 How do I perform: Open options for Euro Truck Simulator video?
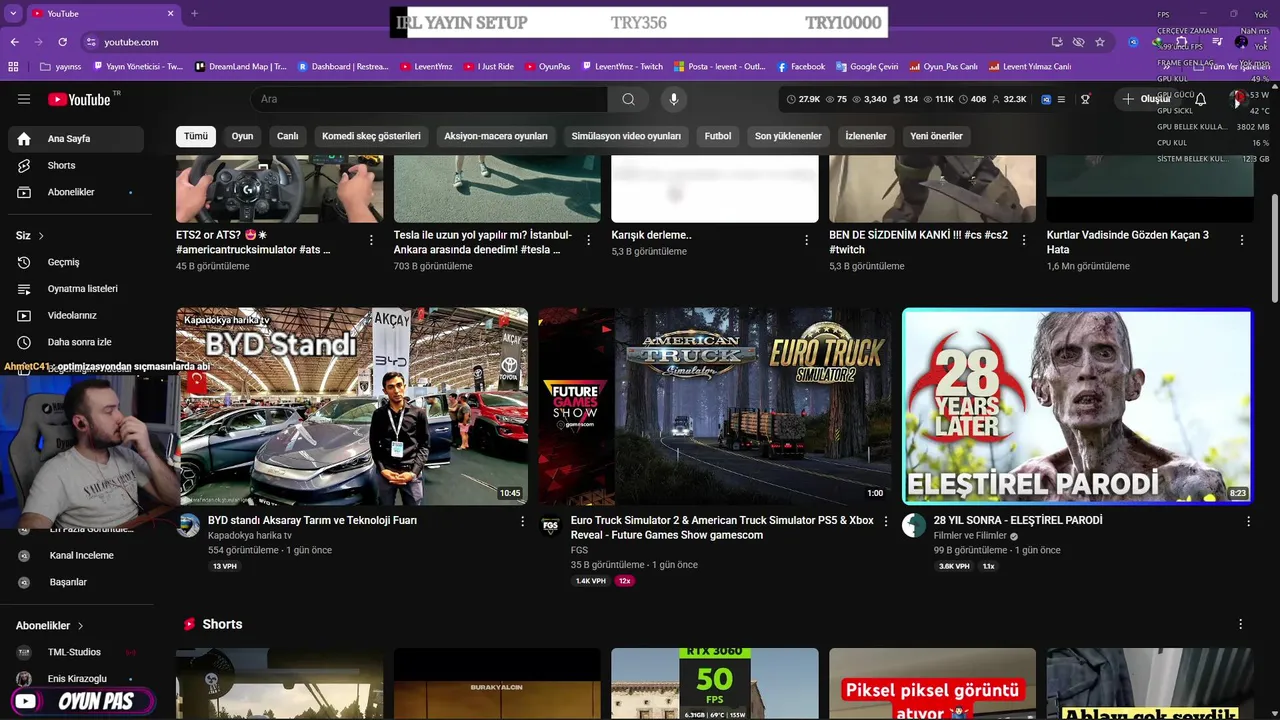(x=885, y=521)
